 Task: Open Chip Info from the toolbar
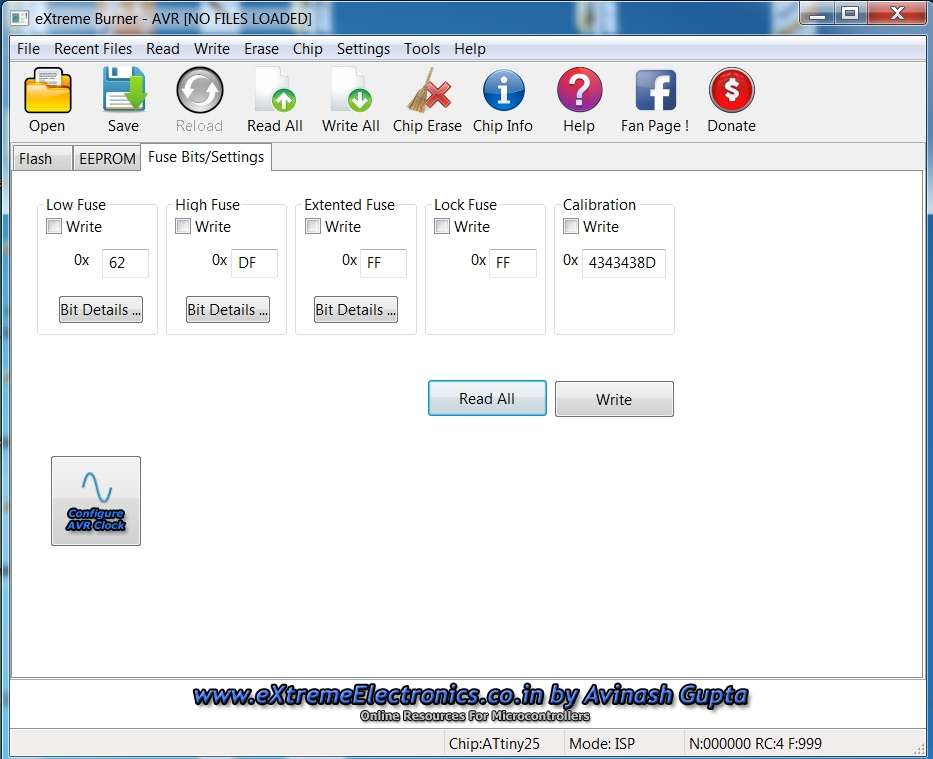[503, 90]
